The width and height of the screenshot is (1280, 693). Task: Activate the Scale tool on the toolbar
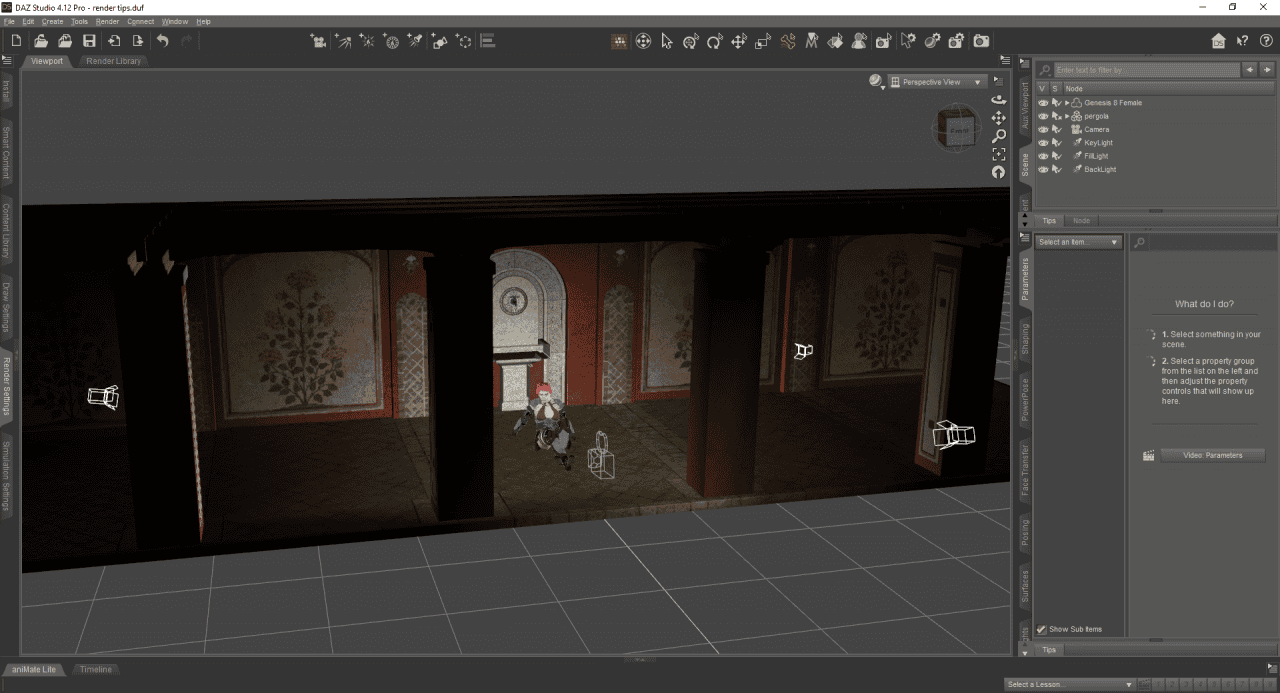coord(762,41)
